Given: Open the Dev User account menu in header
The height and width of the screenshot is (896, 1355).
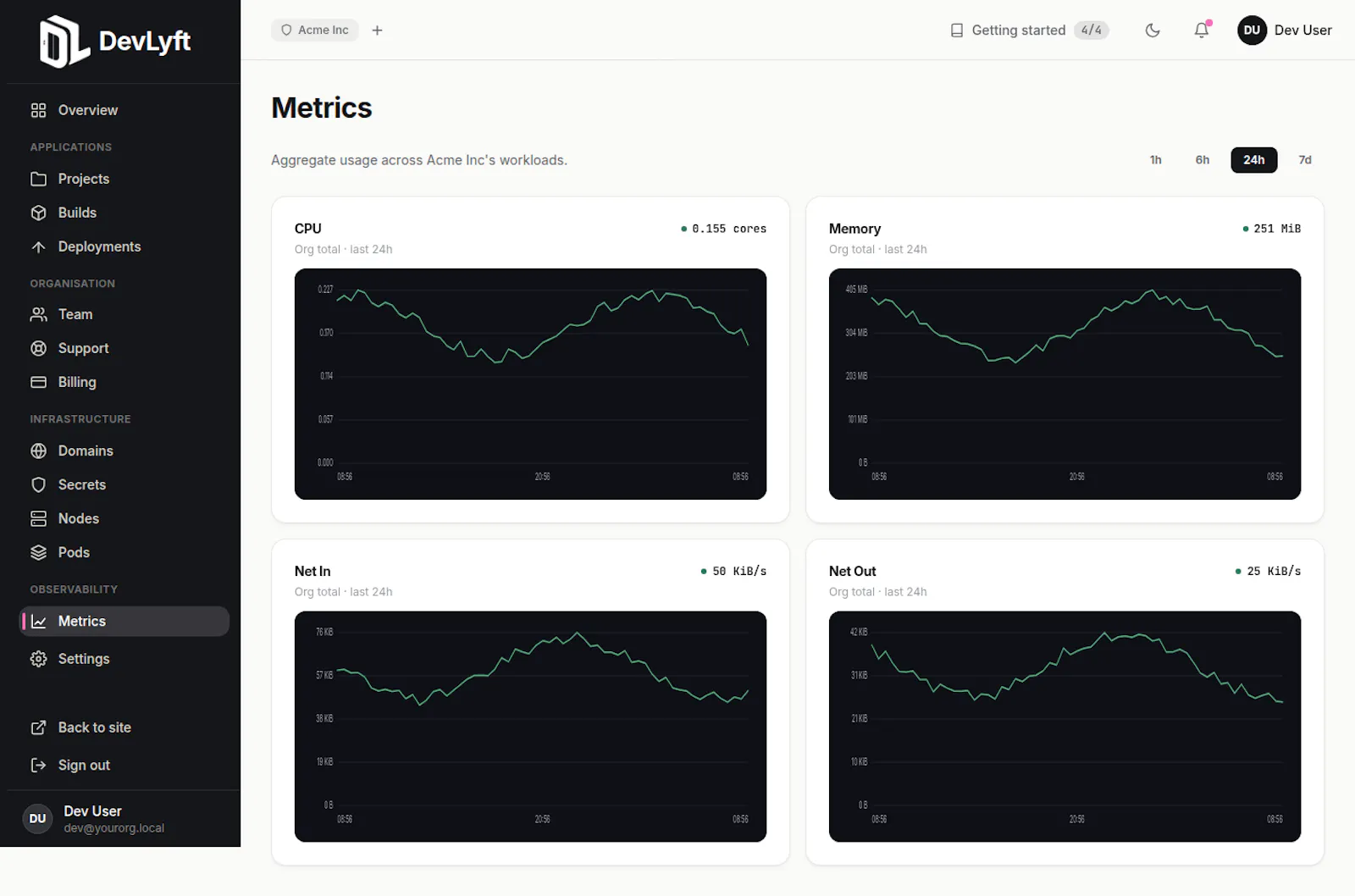Looking at the screenshot, I should click(1285, 30).
